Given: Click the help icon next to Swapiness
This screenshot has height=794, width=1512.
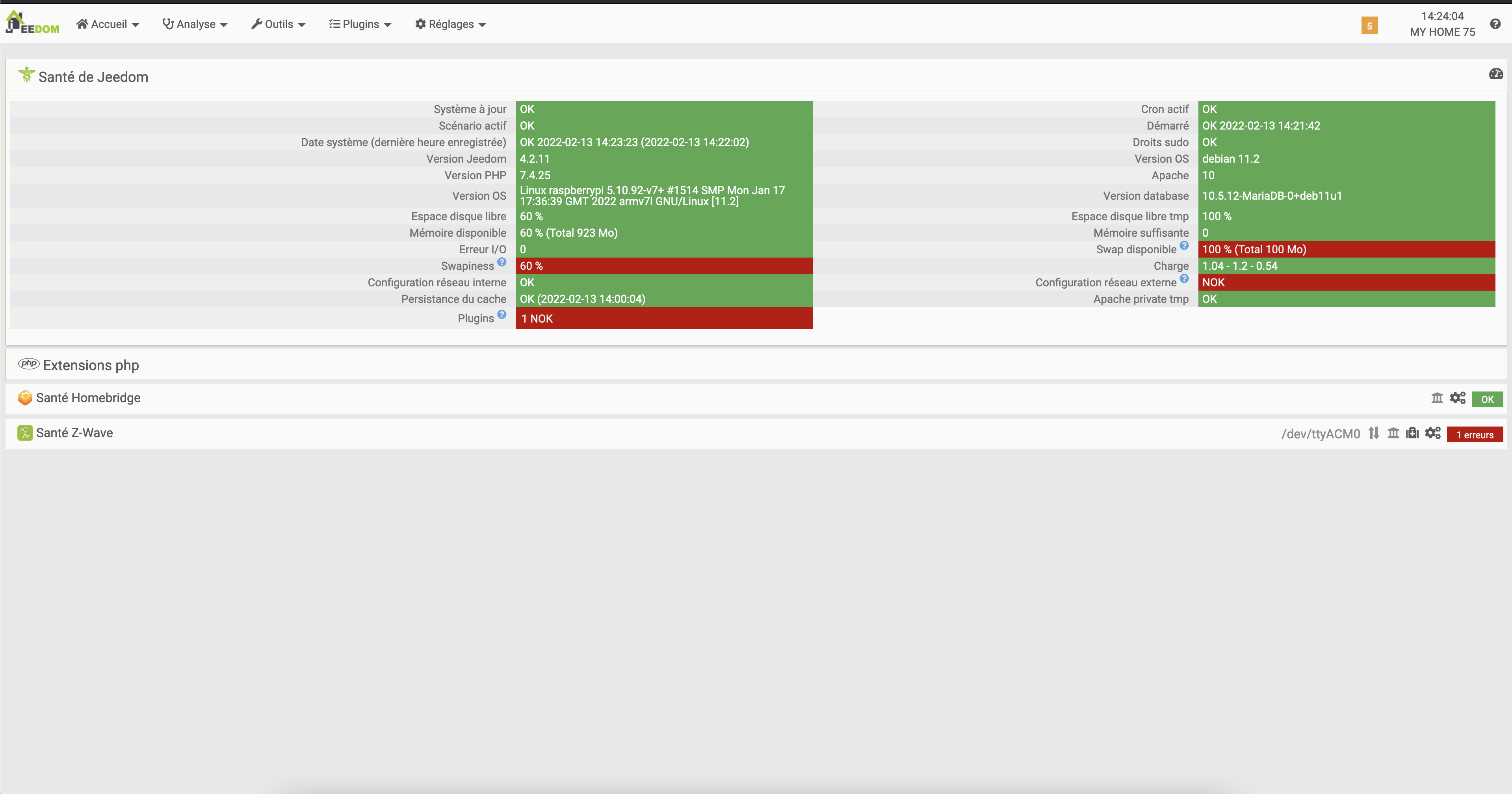Looking at the screenshot, I should (x=502, y=262).
